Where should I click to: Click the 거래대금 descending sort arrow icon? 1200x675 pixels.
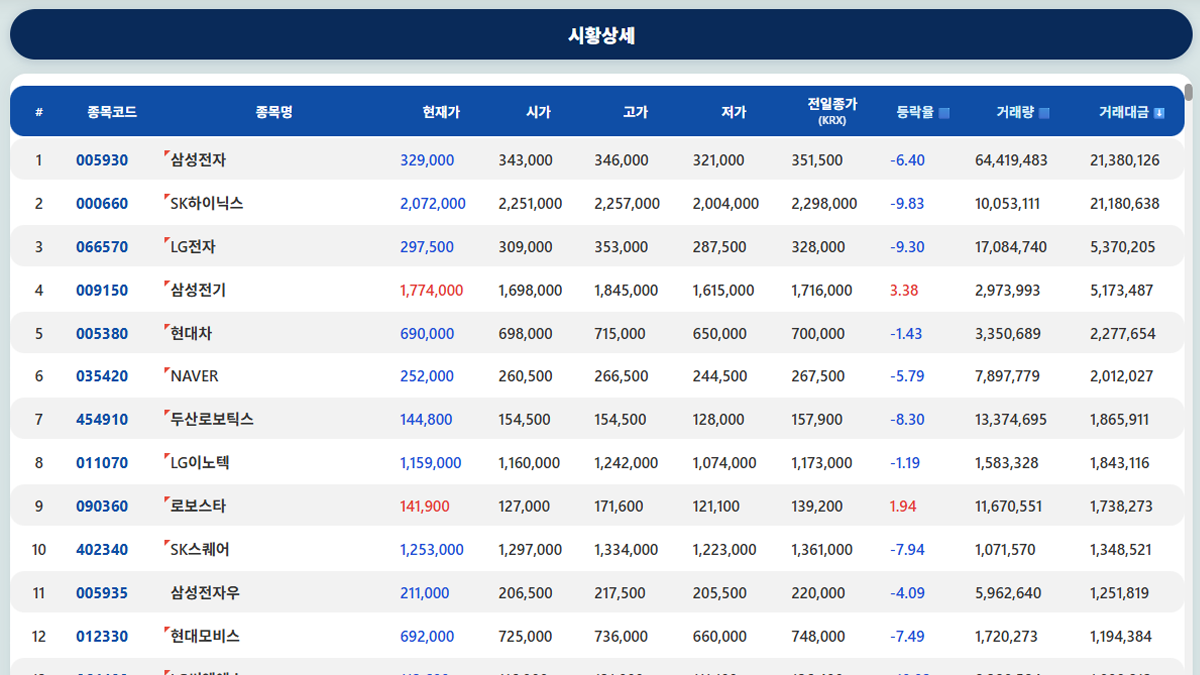(1159, 113)
